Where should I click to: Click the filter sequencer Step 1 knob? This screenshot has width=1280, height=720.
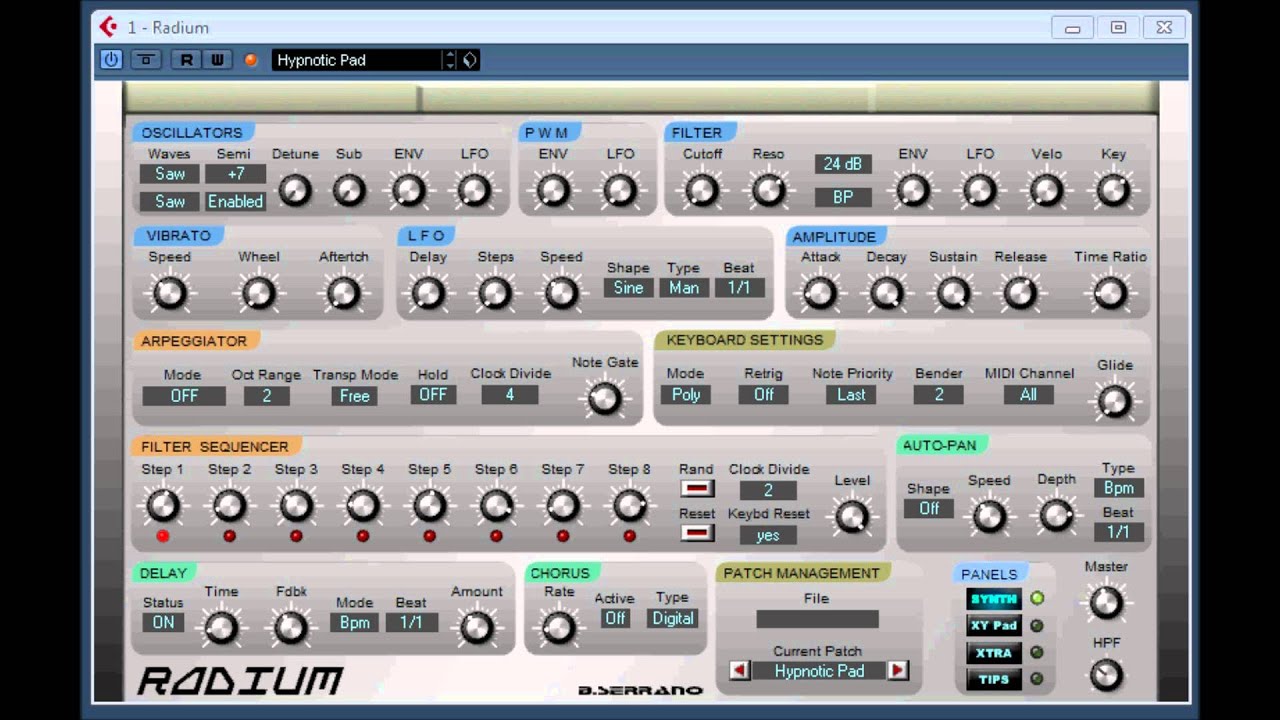[162, 506]
